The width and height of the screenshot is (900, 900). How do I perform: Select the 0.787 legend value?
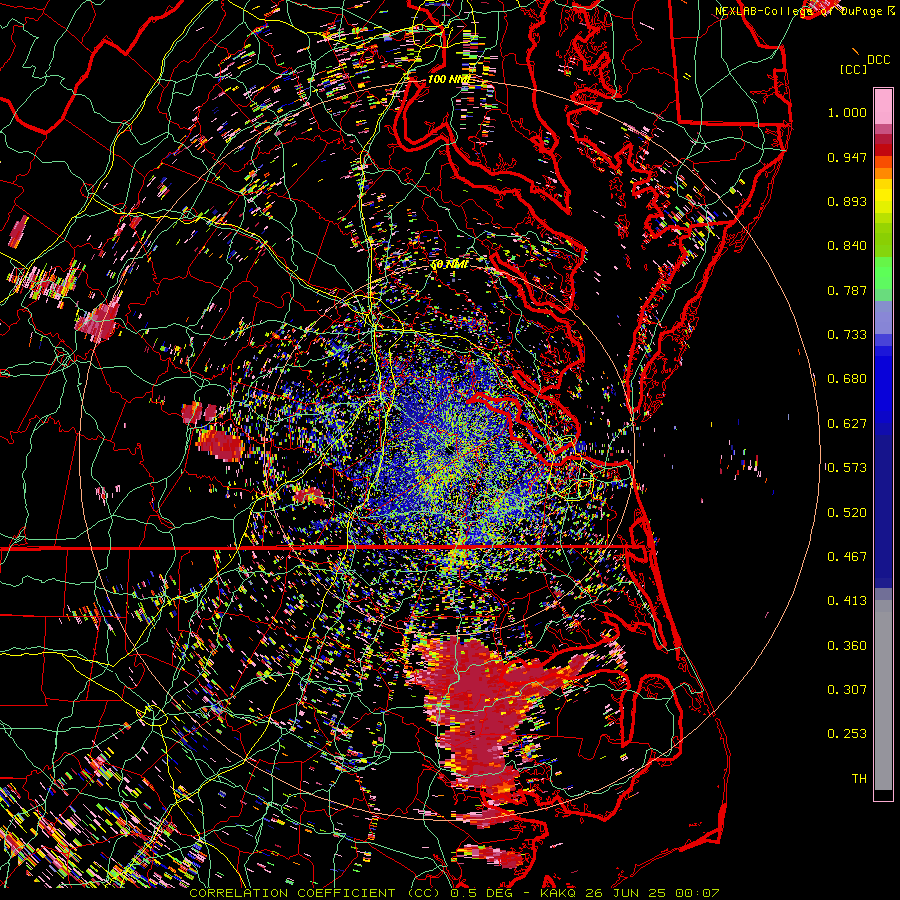(x=847, y=290)
